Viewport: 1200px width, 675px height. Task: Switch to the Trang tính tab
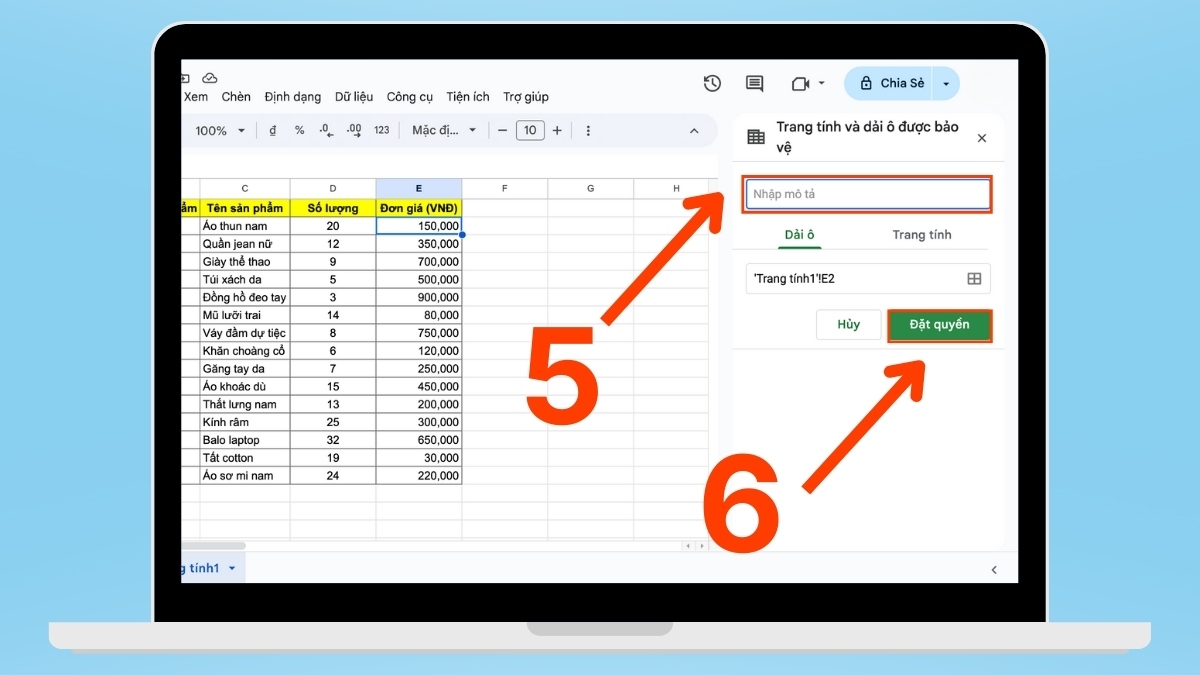pyautogui.click(x=922, y=235)
